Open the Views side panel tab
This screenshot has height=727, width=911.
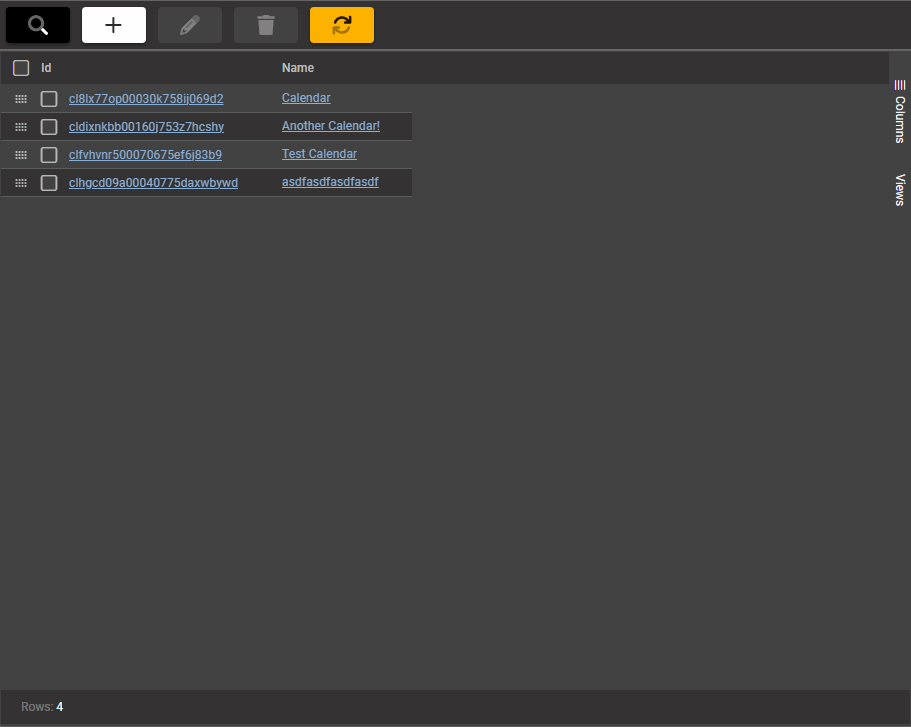(899, 189)
